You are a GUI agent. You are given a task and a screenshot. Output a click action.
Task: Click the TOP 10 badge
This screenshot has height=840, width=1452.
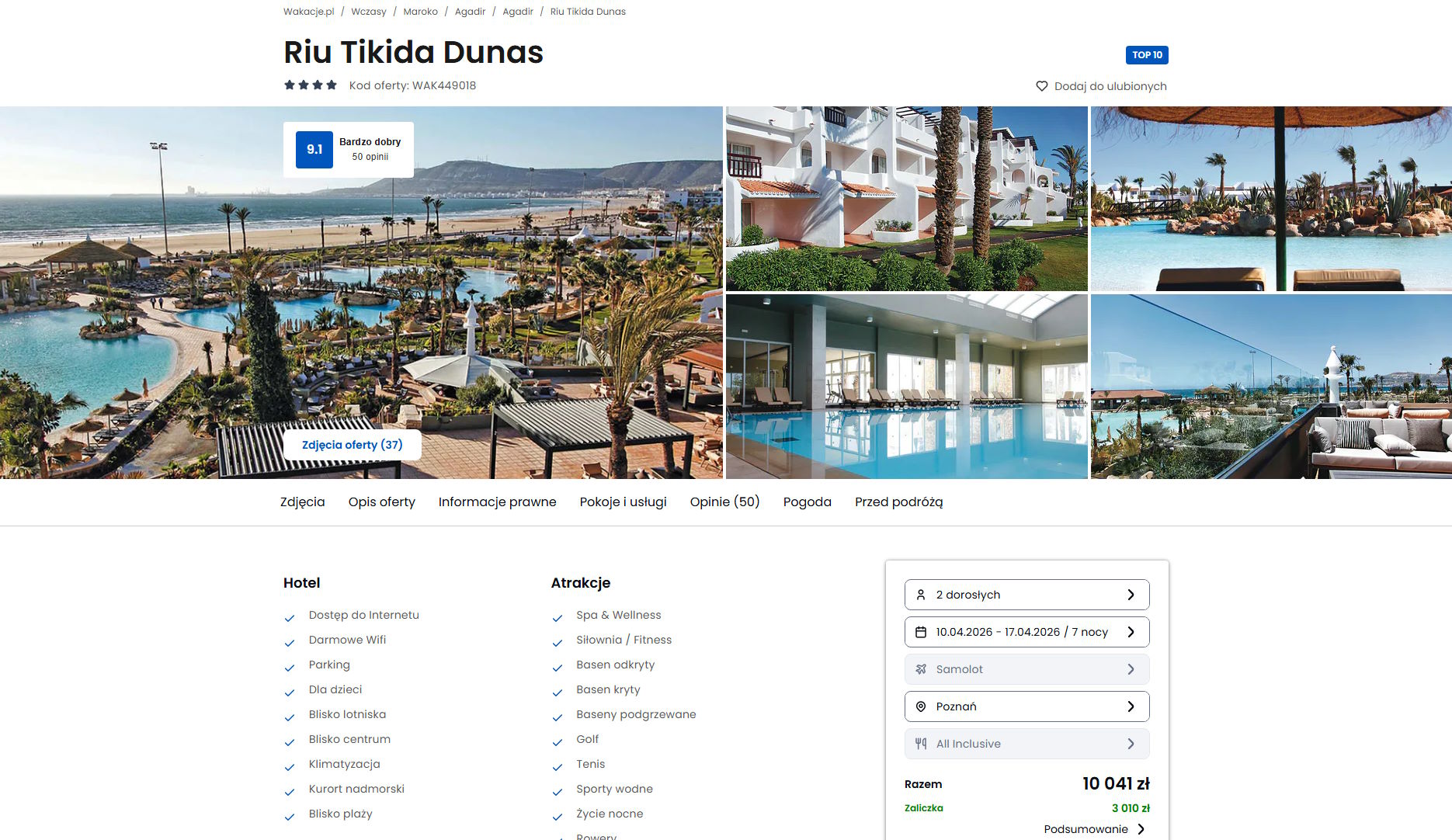[x=1146, y=55]
